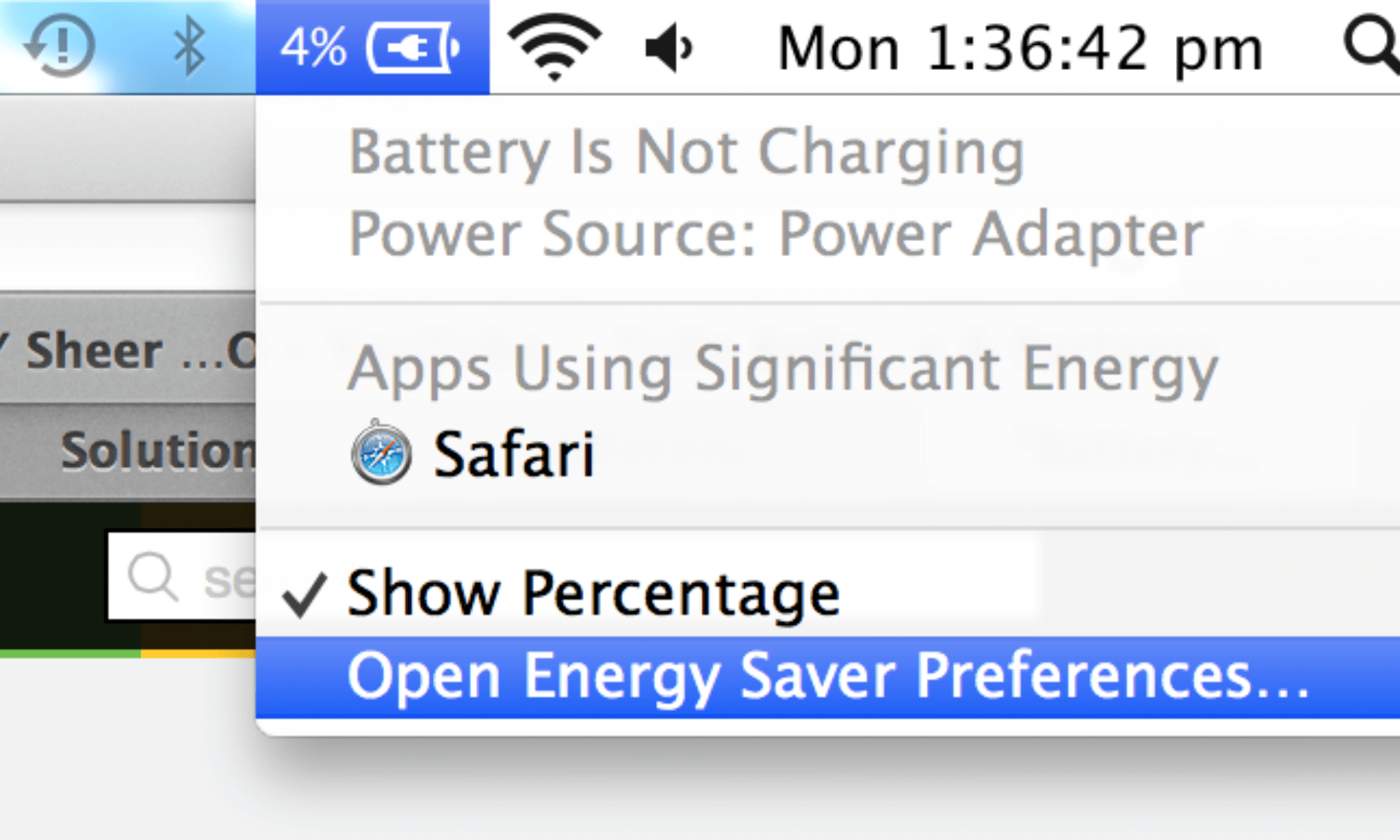Open the Wi-Fi status menu

(554, 48)
